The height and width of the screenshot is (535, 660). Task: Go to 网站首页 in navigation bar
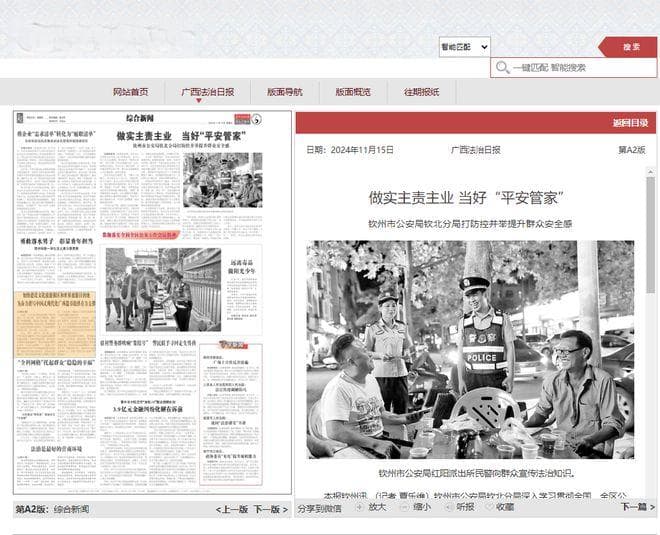click(x=130, y=92)
